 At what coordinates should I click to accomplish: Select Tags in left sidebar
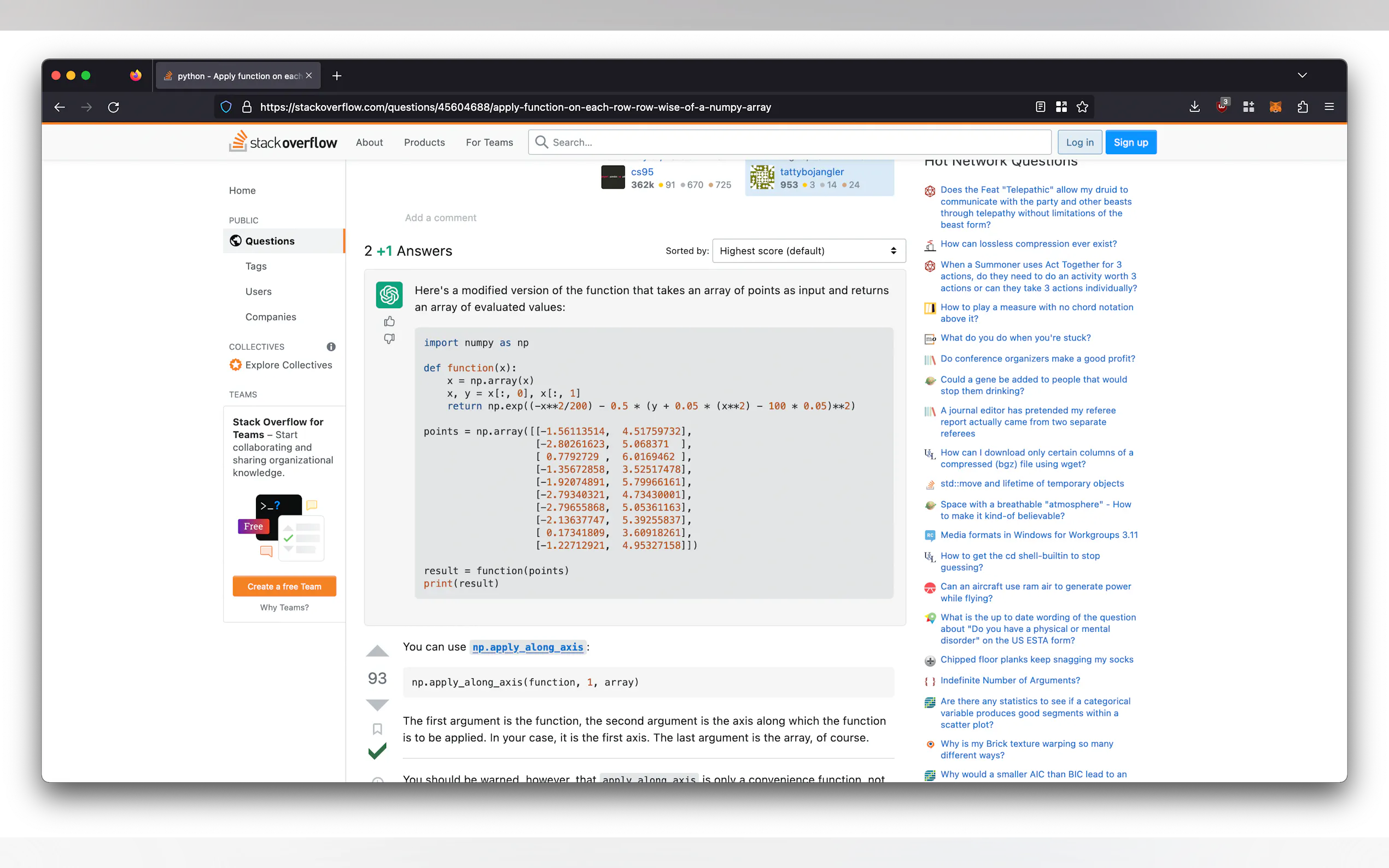click(255, 266)
